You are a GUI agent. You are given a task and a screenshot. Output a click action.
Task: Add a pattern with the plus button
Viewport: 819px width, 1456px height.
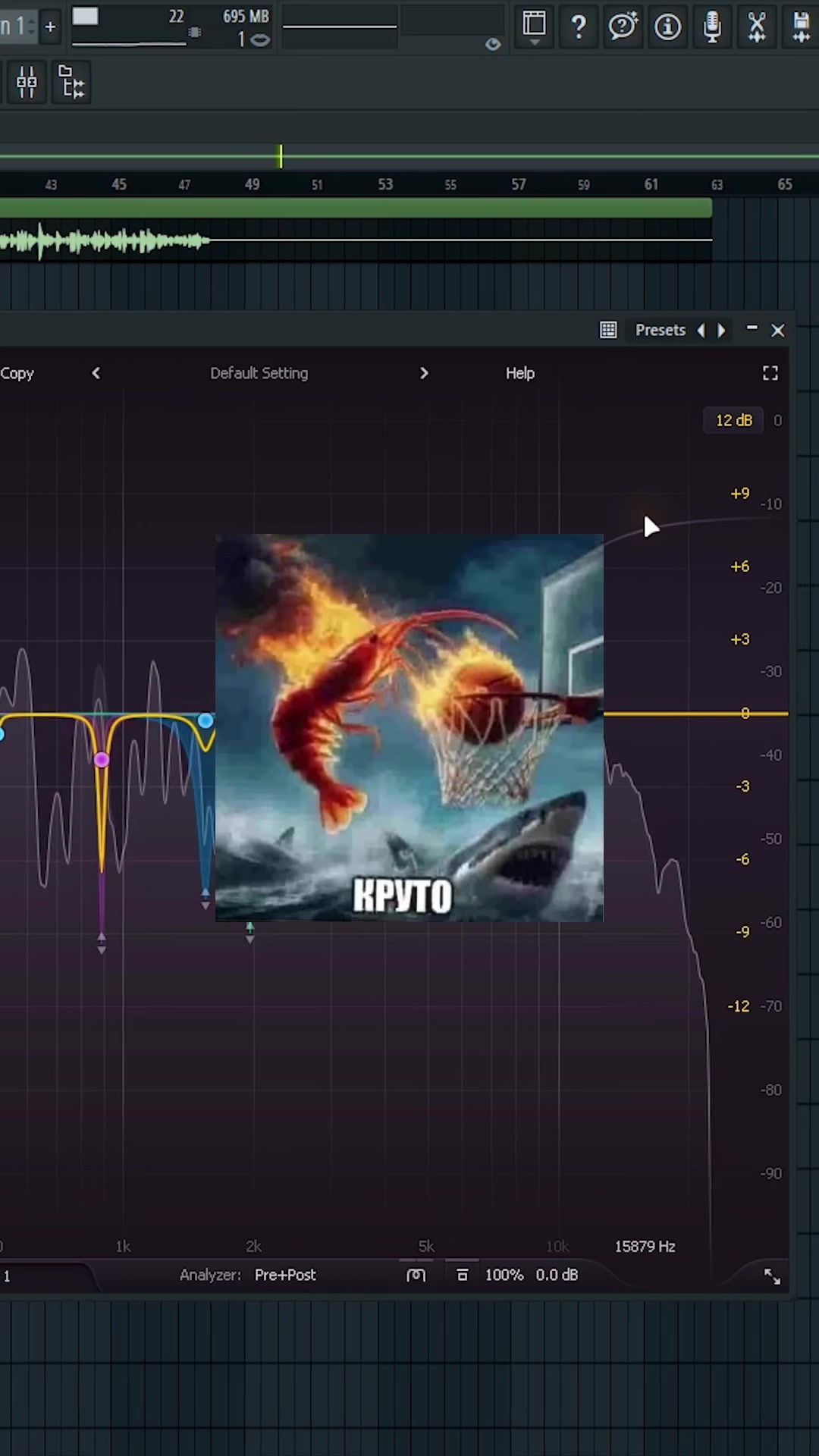point(50,27)
